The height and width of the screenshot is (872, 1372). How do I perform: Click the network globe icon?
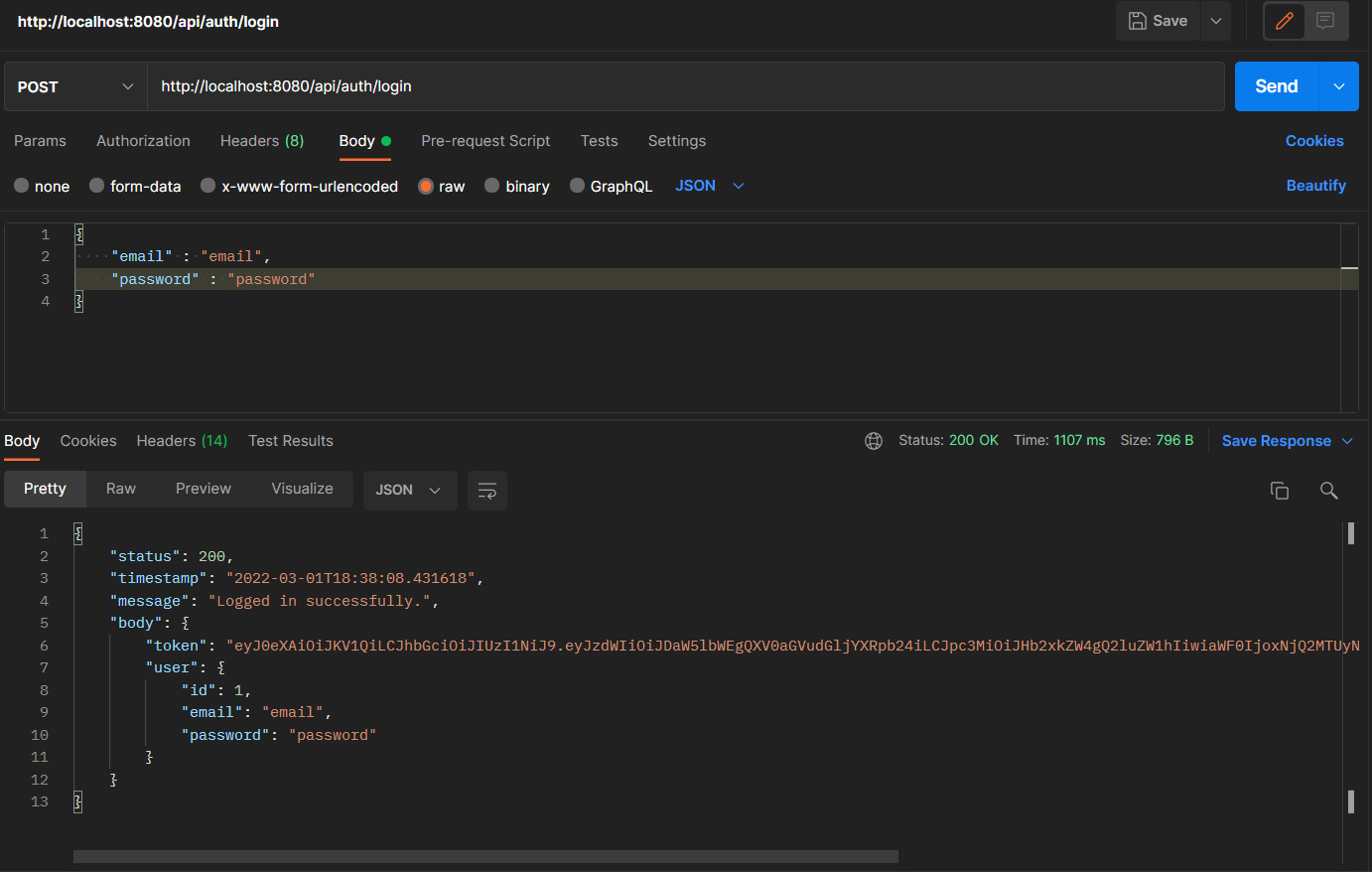tap(874, 441)
